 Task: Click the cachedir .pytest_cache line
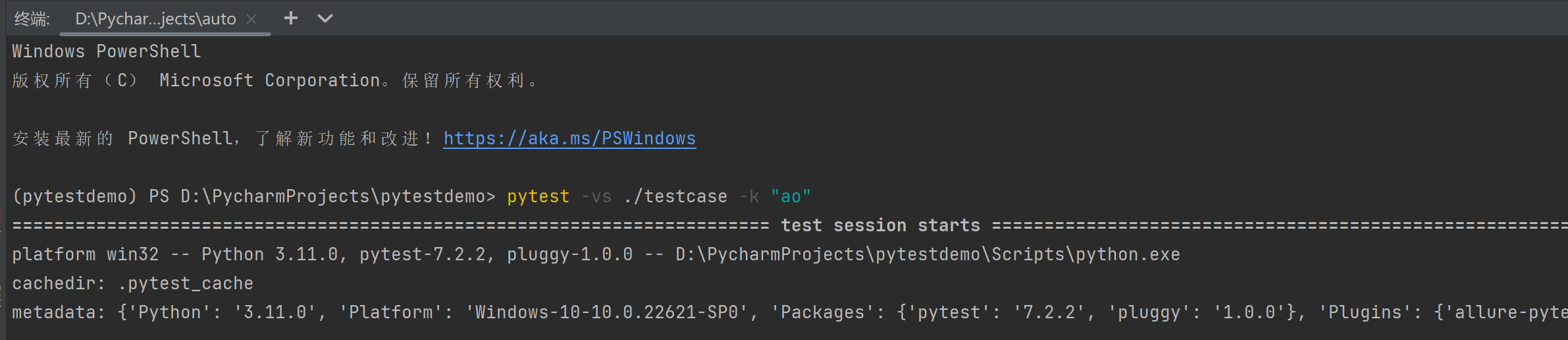[x=132, y=283]
